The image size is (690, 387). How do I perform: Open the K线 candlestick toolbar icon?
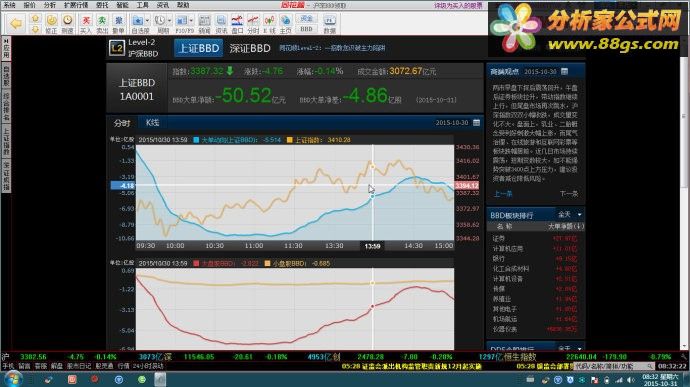[x=269, y=24]
